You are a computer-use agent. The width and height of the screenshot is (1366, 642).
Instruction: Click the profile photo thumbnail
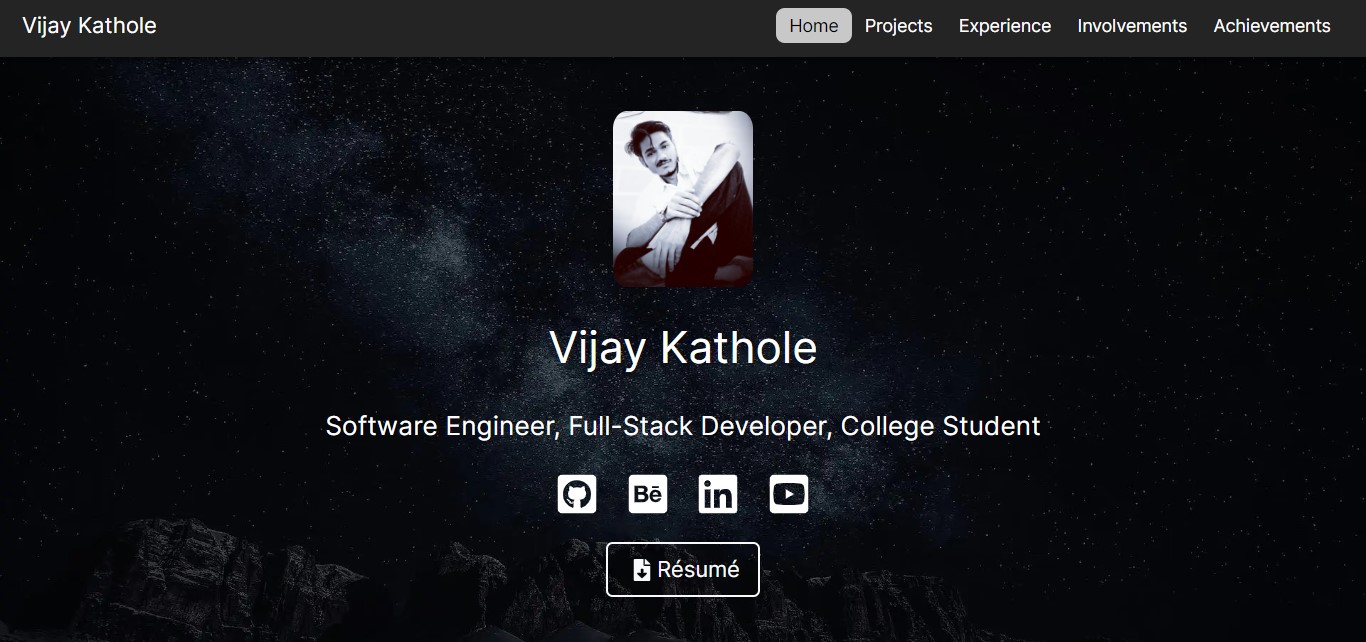[x=683, y=199]
